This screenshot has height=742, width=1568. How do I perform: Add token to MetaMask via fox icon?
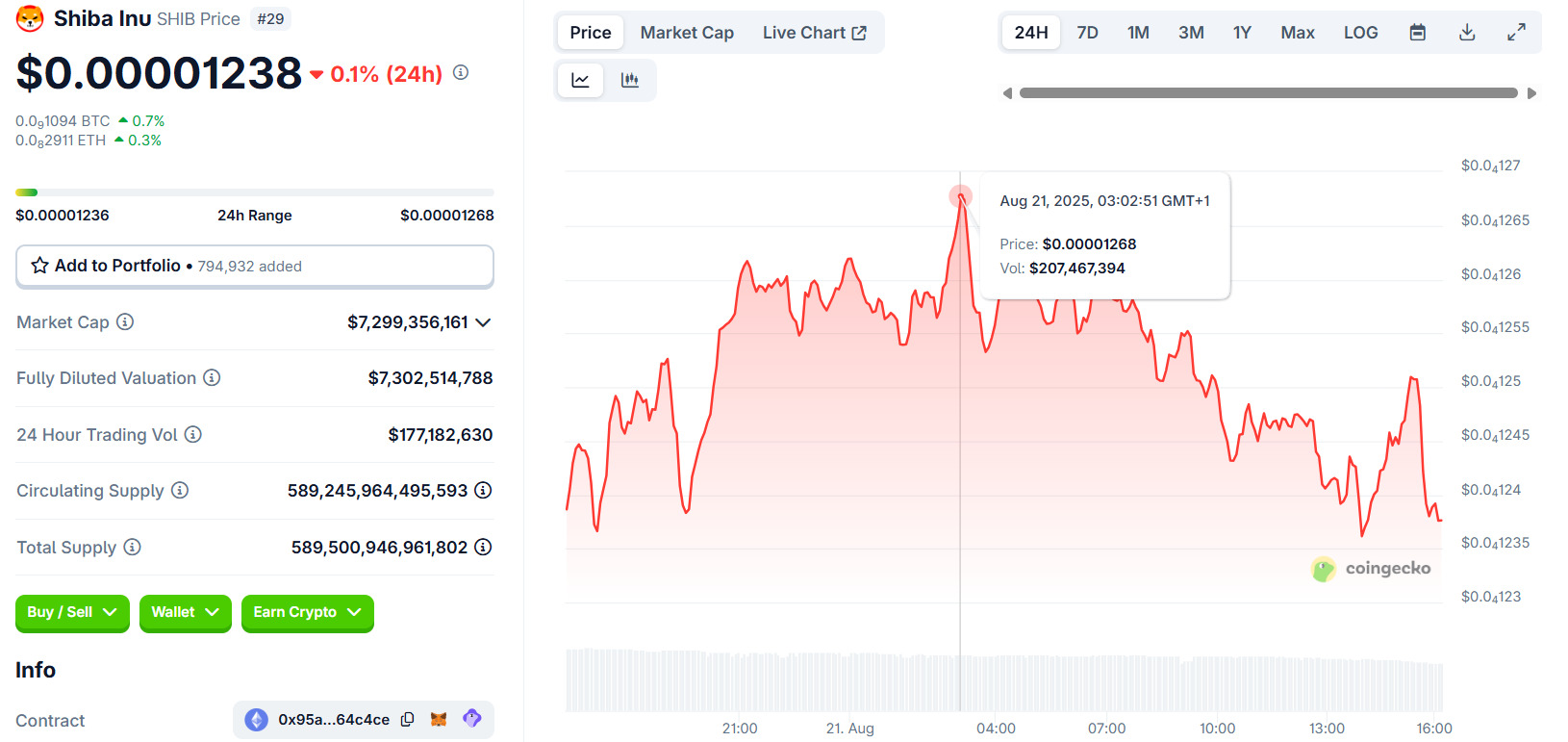pyautogui.click(x=439, y=719)
